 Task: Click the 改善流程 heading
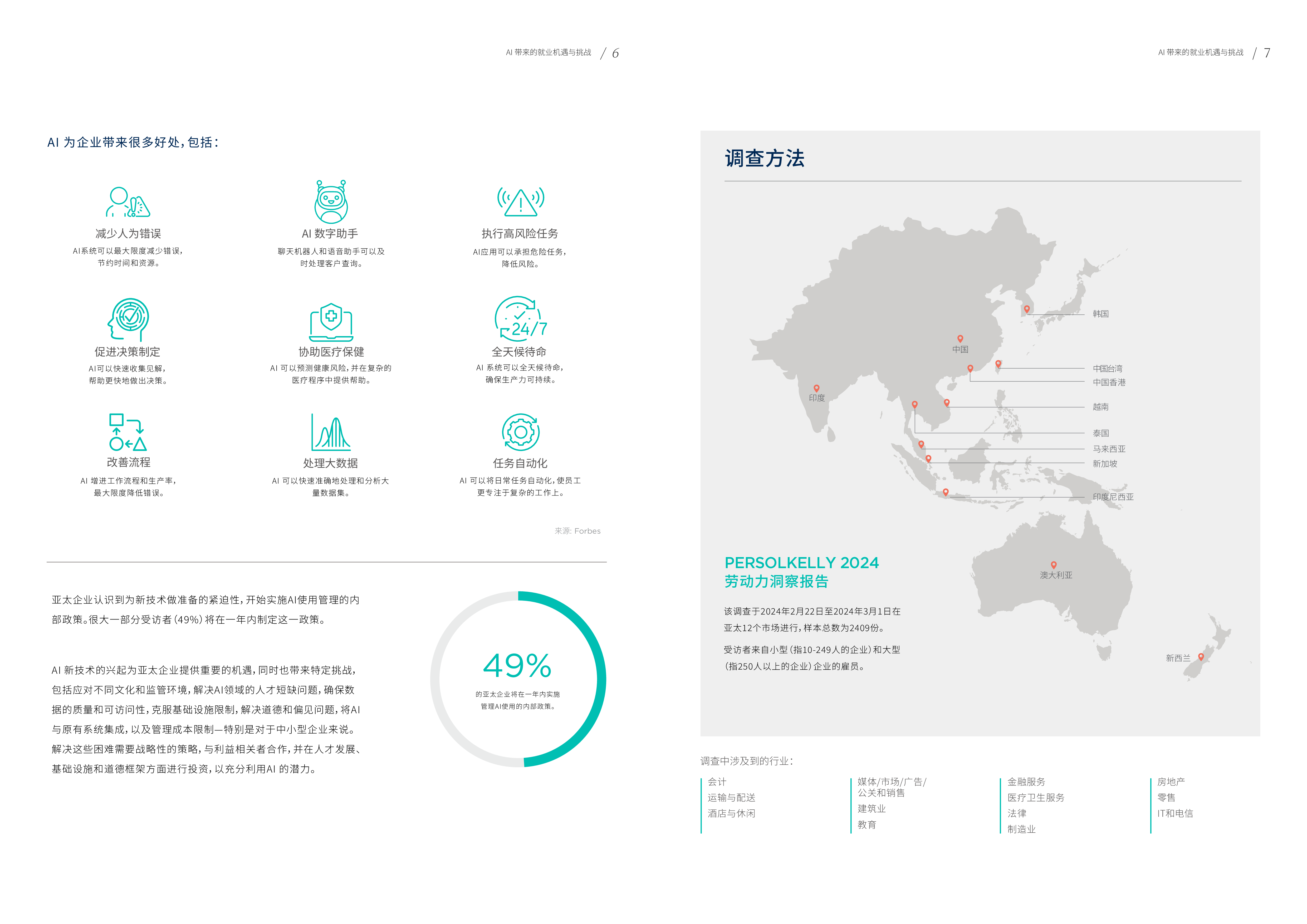point(129,463)
